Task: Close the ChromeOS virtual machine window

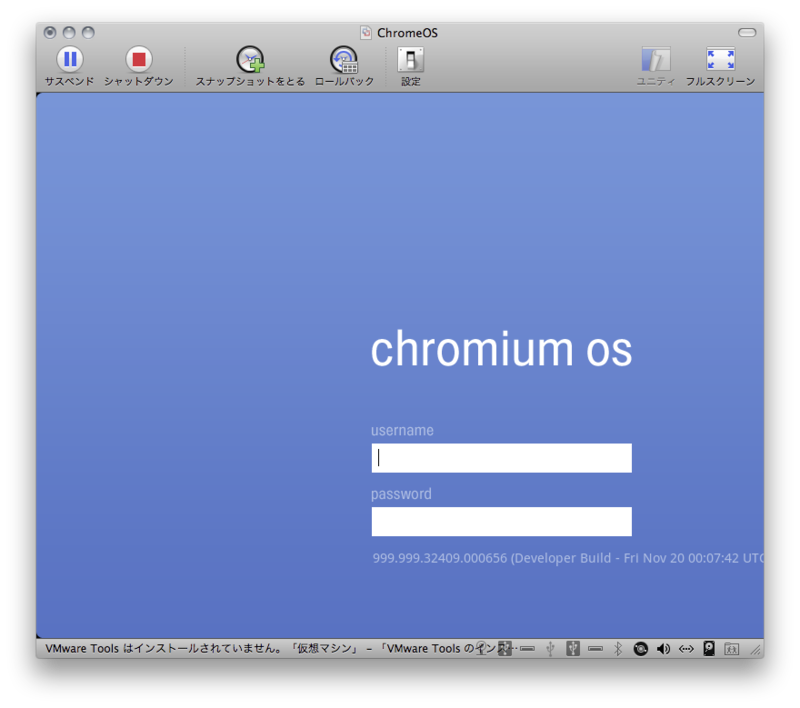Action: [50, 33]
